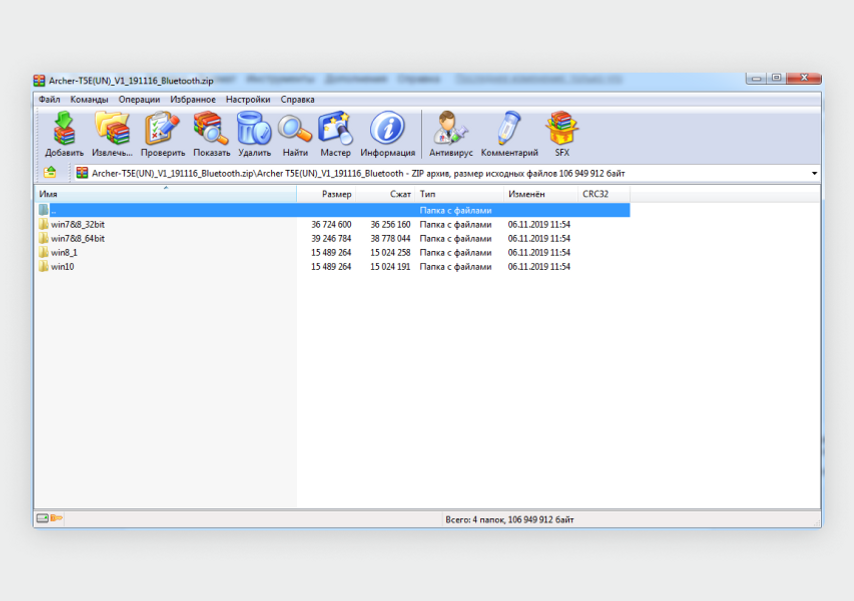
Task: Click packed value 15 024 191
Action: click(391, 267)
